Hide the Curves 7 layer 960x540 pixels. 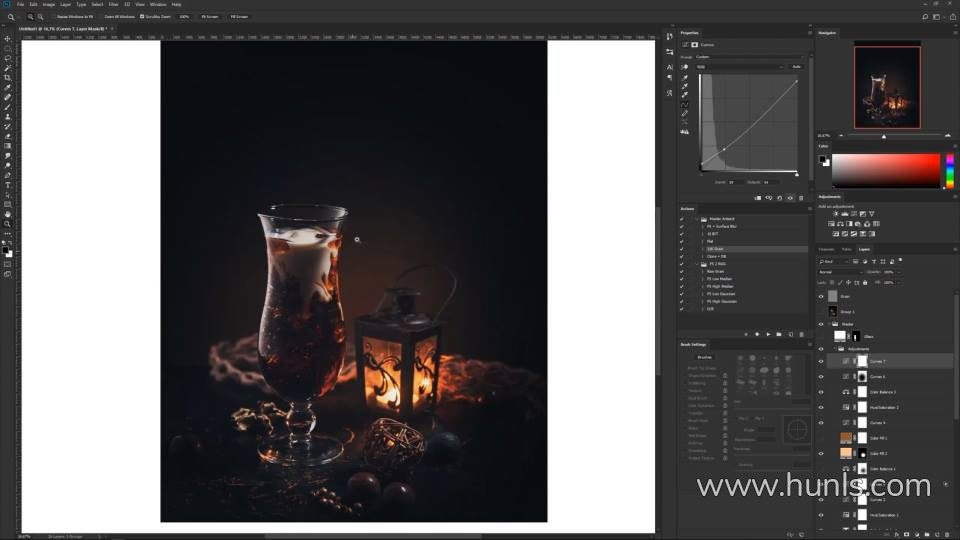click(821, 361)
